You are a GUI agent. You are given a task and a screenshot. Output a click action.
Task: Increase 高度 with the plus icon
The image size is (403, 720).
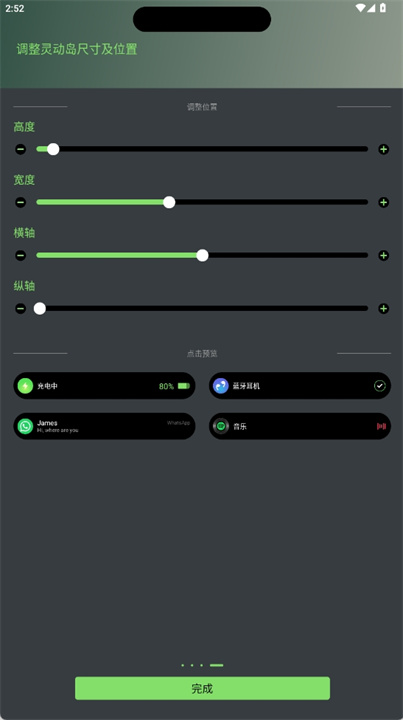point(384,149)
